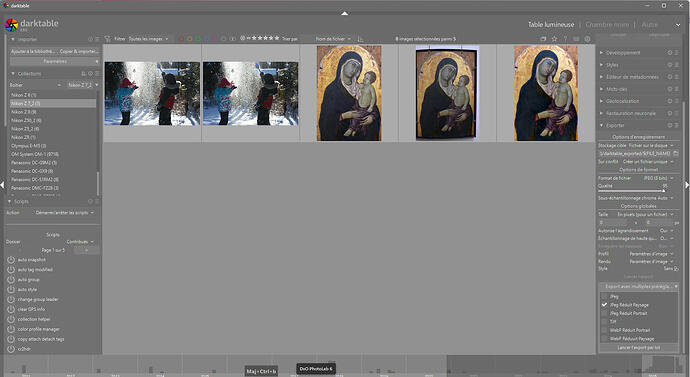Open the Toutes les images filter dropdown
The width and height of the screenshot is (690, 377).
coord(148,39)
